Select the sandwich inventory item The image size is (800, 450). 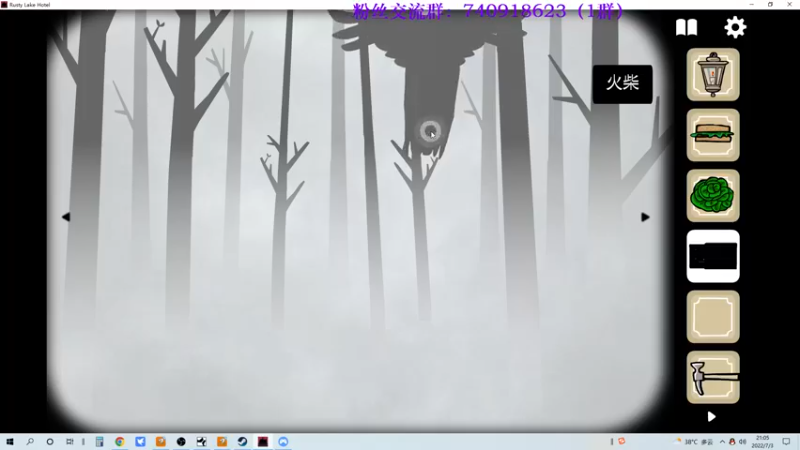(713, 135)
